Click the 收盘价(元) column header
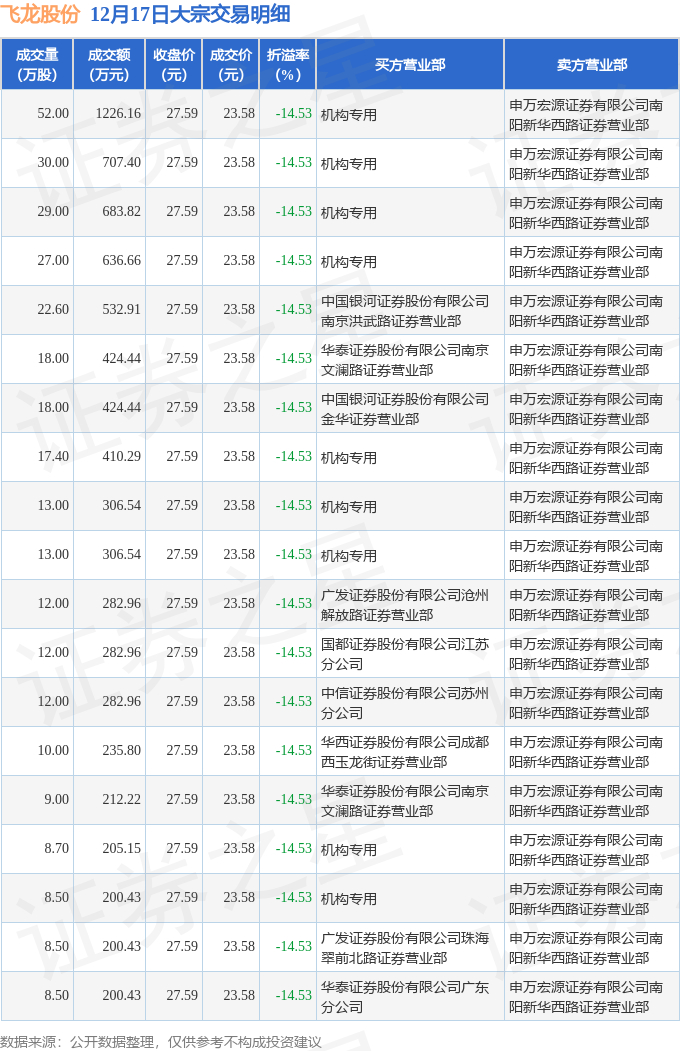The image size is (680, 1051). (x=174, y=65)
